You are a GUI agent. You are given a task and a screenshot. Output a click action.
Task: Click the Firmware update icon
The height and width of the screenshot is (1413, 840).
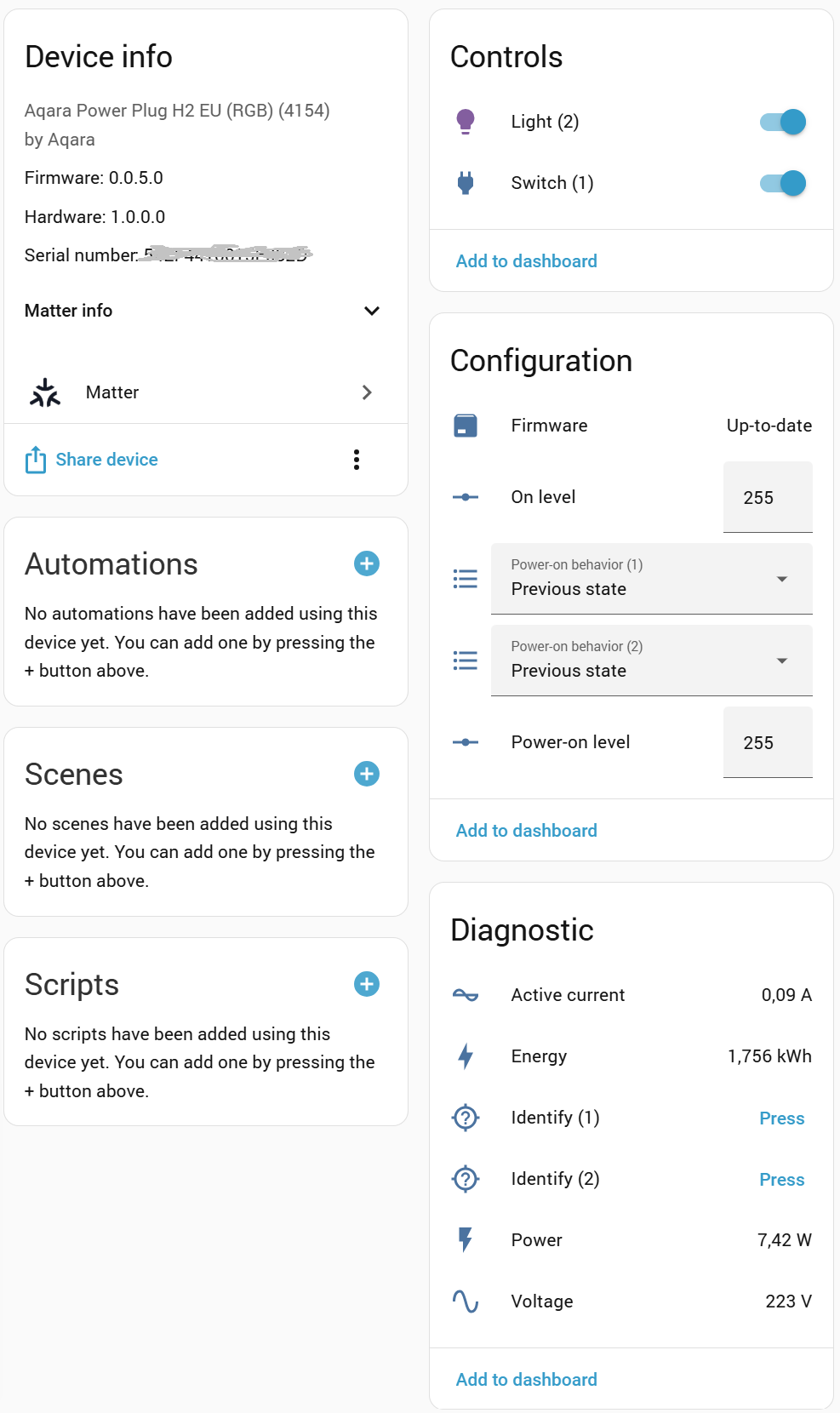[466, 426]
